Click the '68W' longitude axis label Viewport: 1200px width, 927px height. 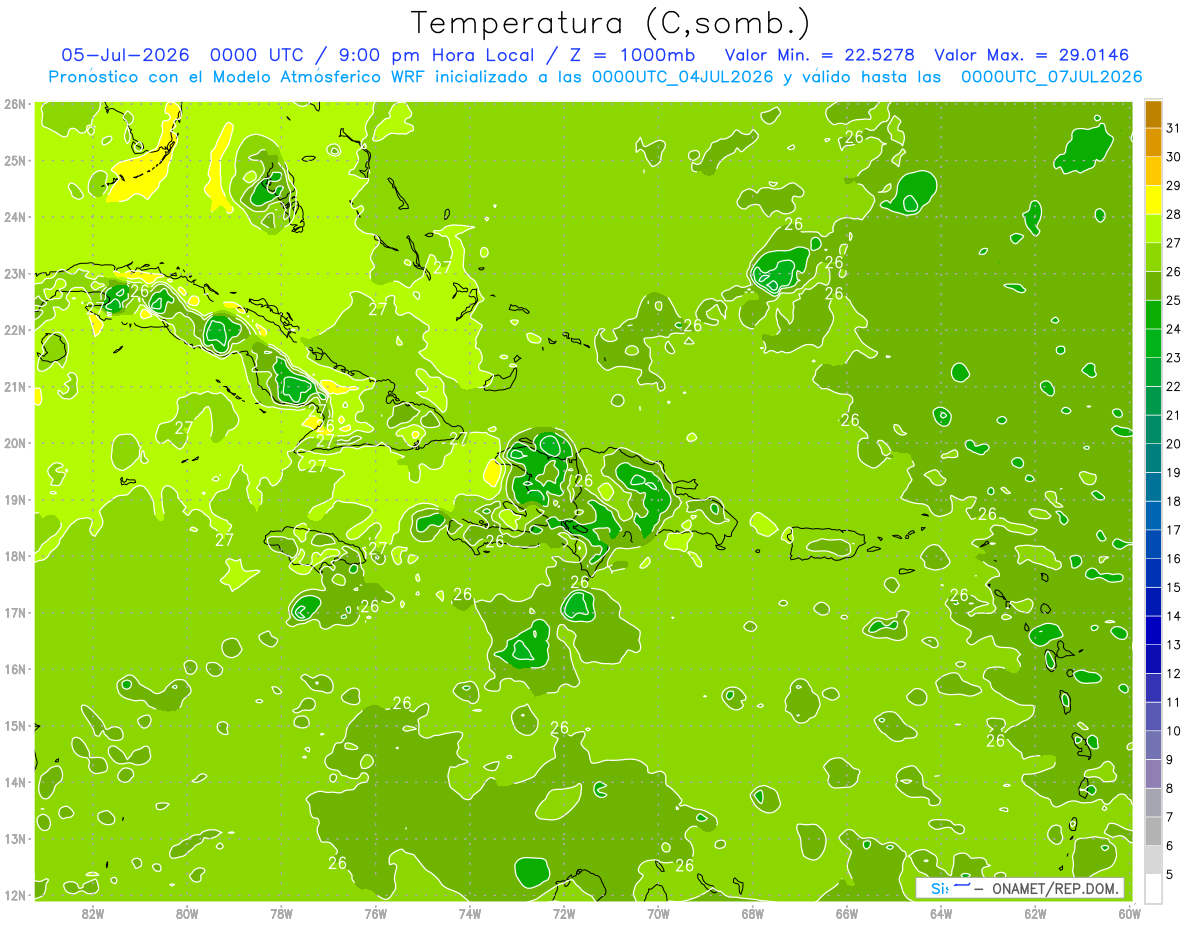[752, 913]
